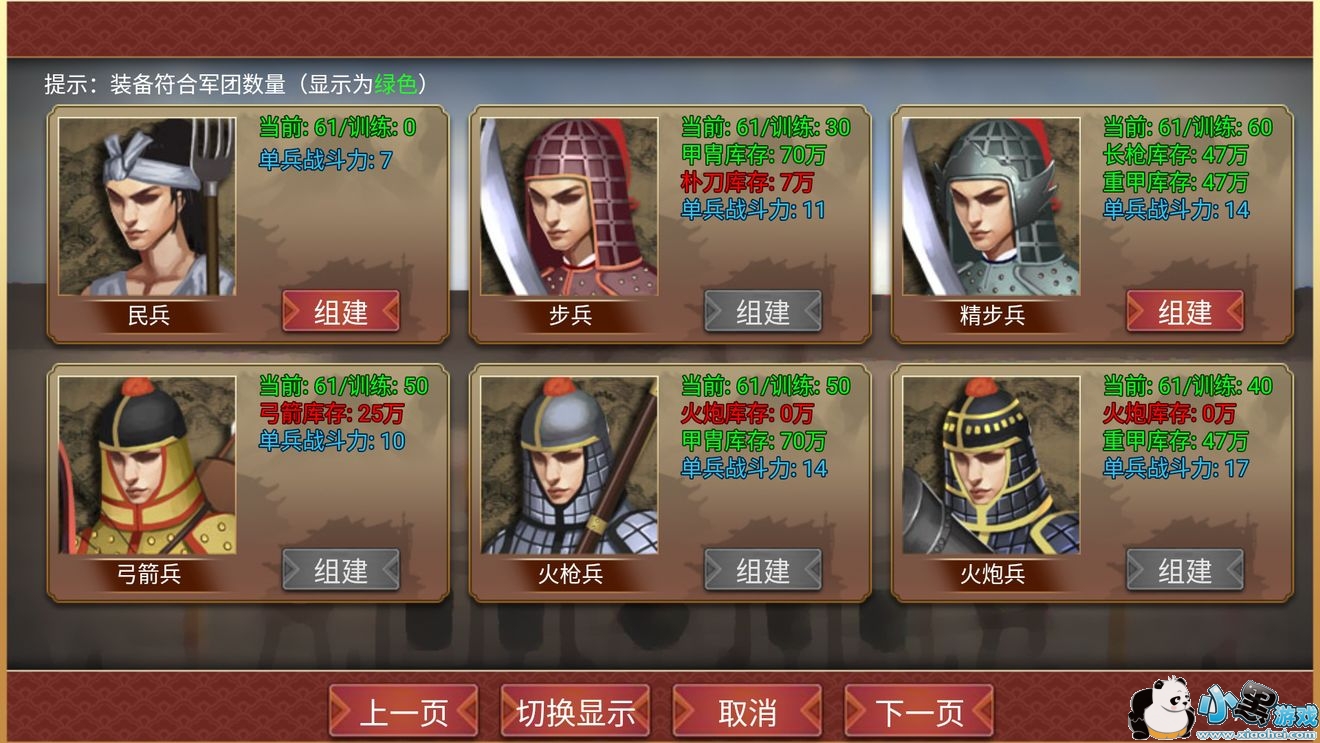Go to previous page with 上一页
Image resolution: width=1320 pixels, height=743 pixels.
[x=403, y=712]
